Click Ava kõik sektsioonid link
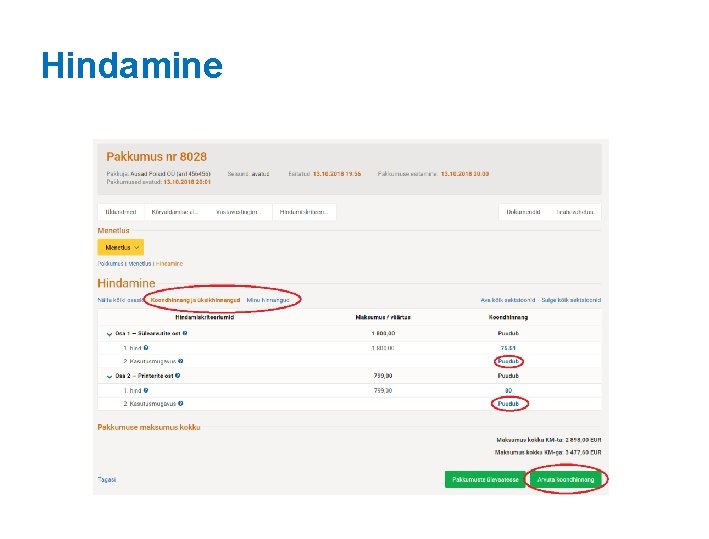Screen dimensions: 709x539 coord(508,300)
